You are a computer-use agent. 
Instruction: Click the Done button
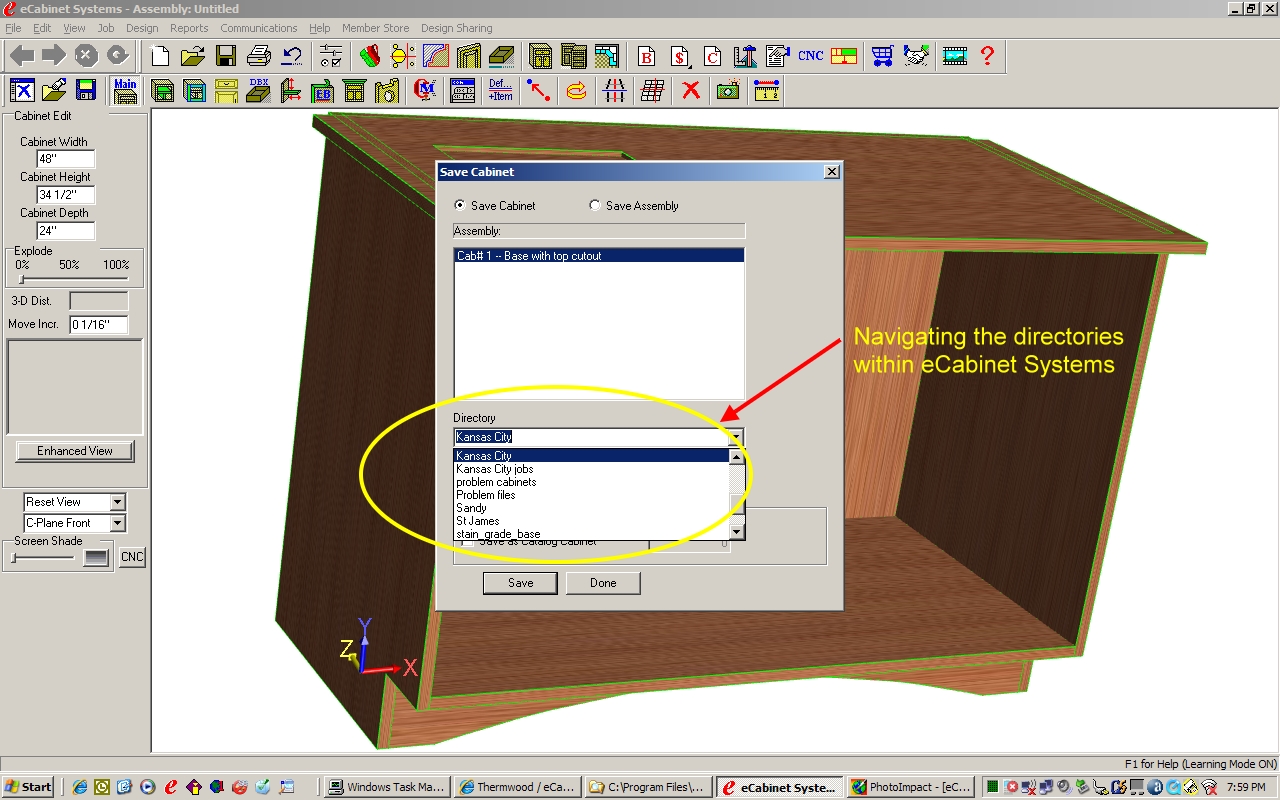coord(603,583)
